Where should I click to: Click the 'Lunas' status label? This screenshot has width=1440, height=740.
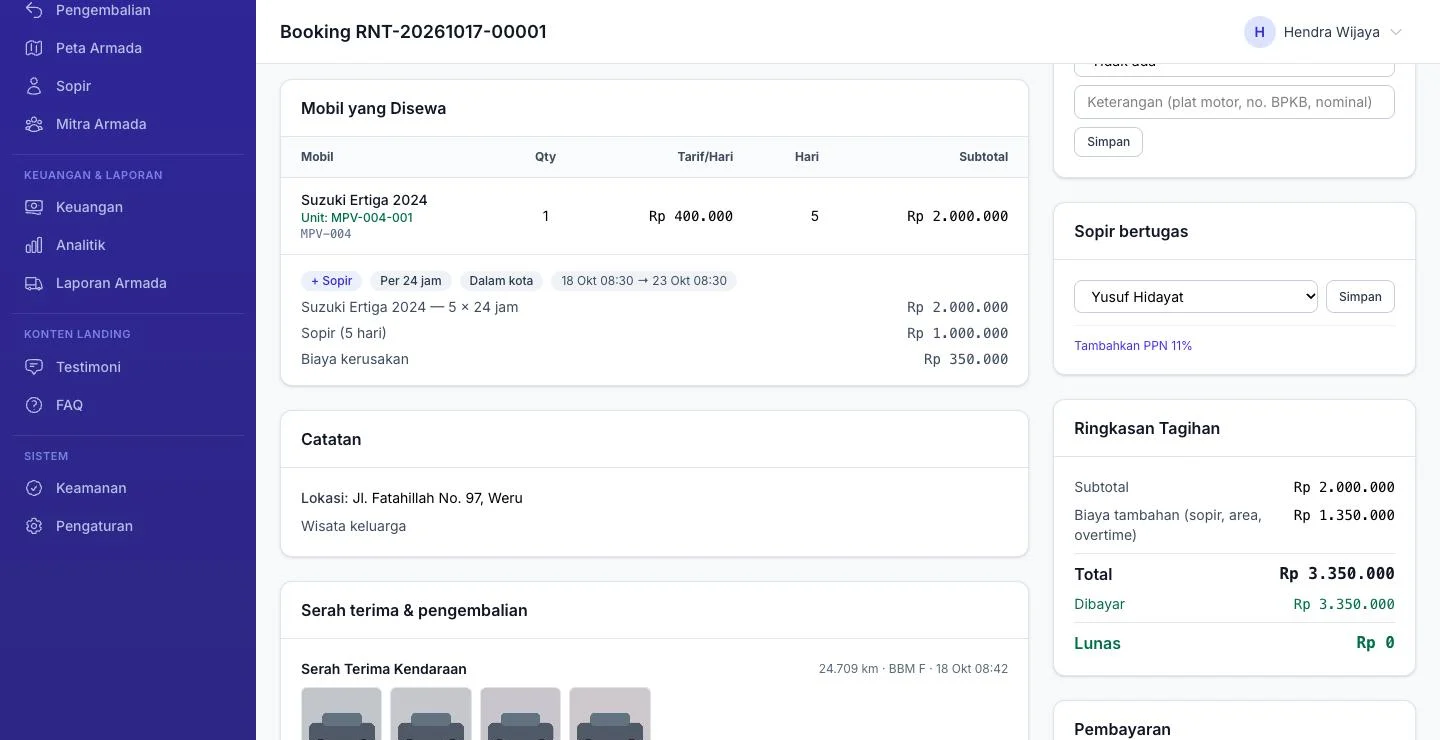coord(1097,643)
